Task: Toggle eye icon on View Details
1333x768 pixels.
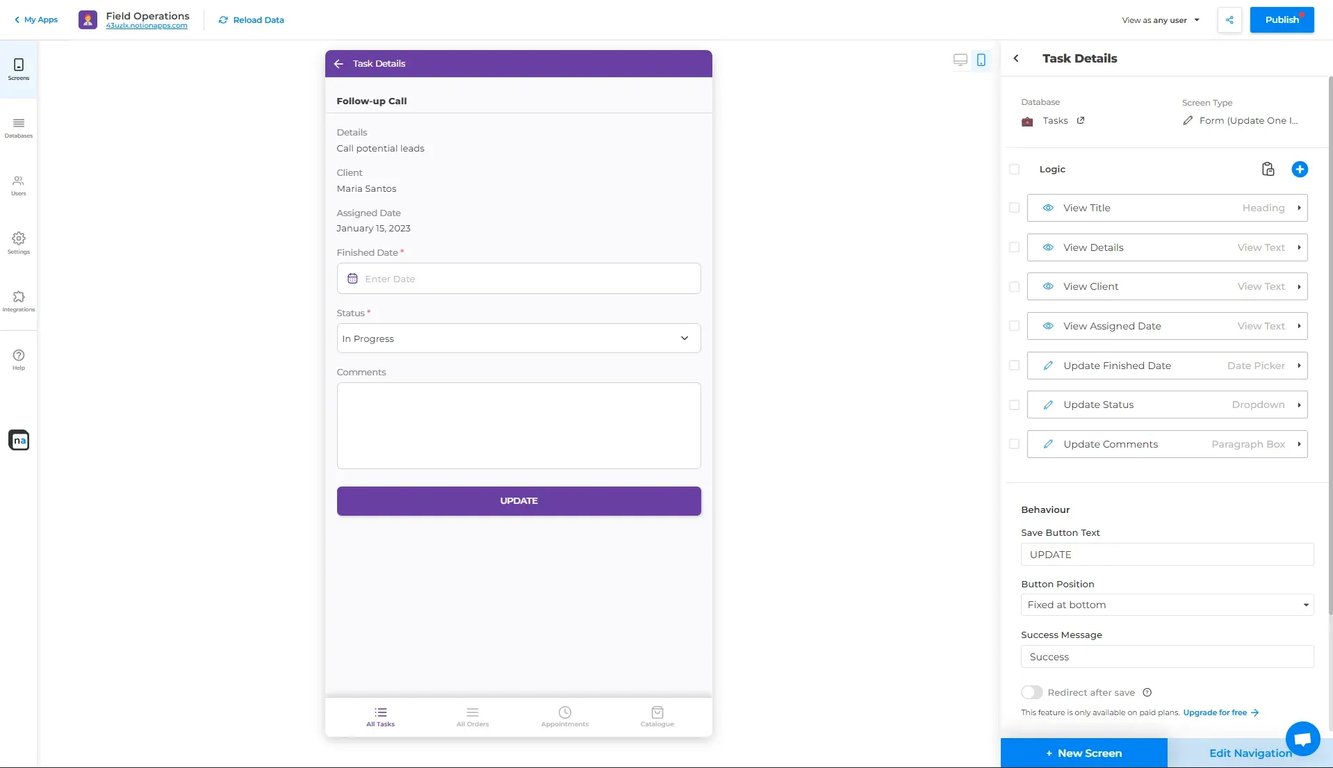Action: (1048, 247)
